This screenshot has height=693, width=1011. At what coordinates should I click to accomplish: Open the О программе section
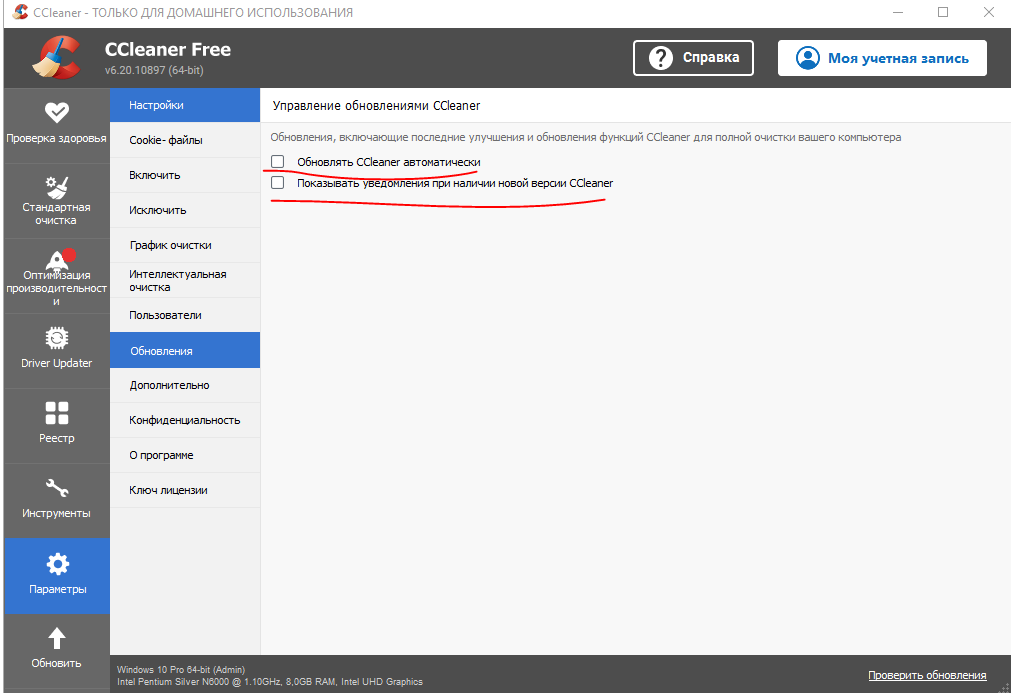(x=185, y=455)
